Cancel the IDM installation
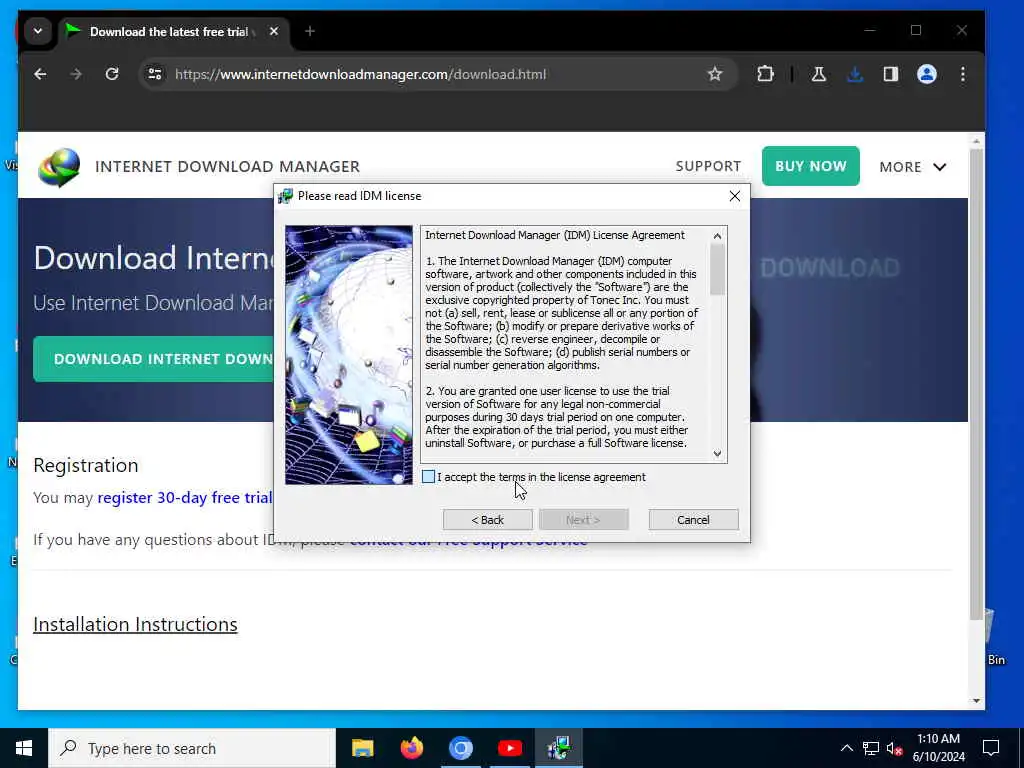The image size is (1024, 768). click(693, 520)
